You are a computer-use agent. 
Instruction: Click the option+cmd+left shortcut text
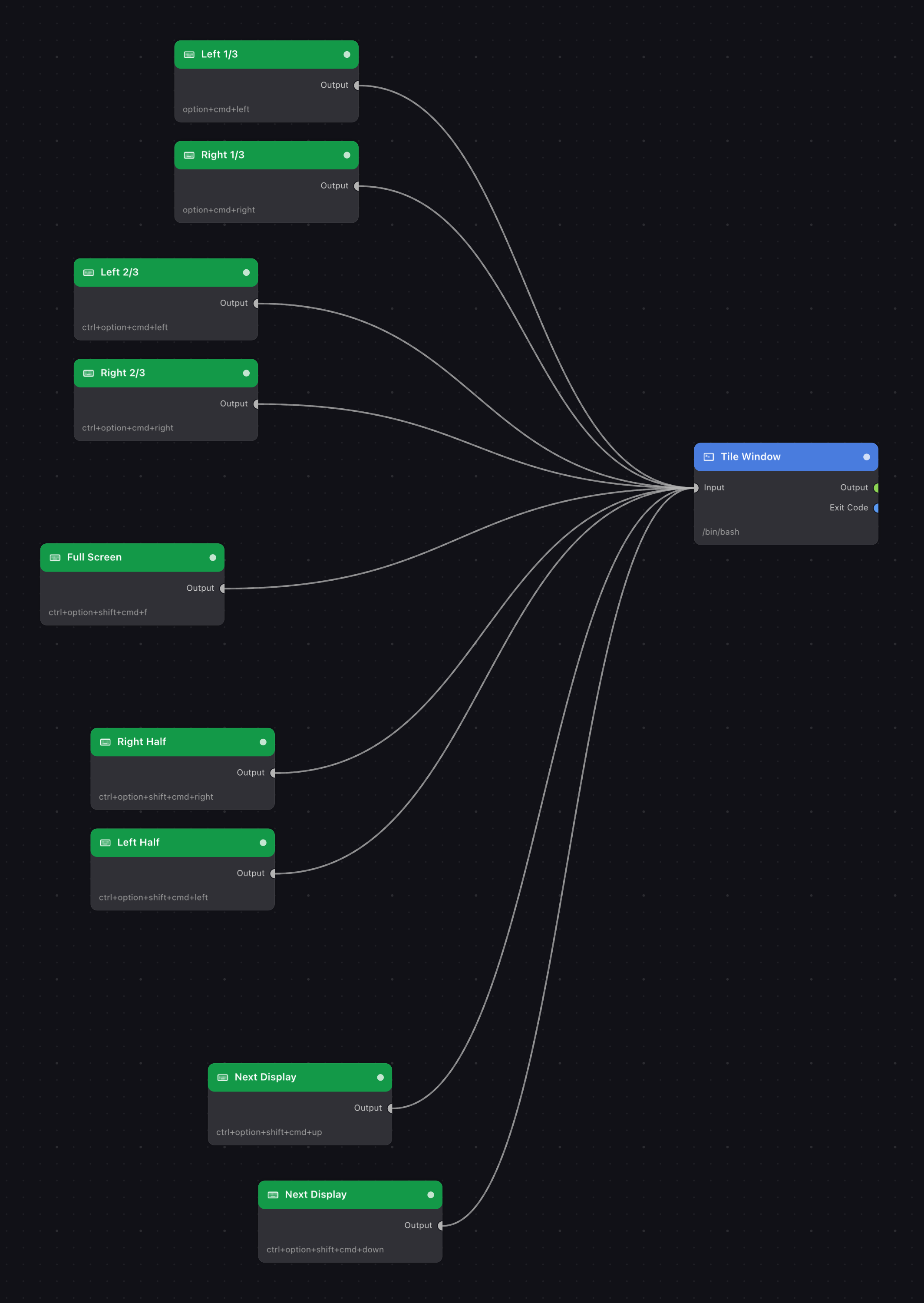[216, 109]
